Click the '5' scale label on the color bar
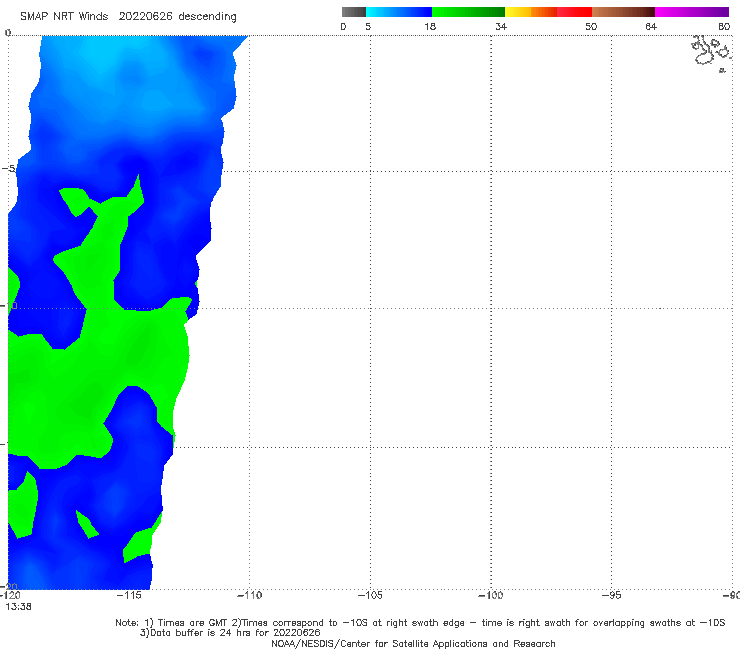The width and height of the screenshot is (740, 650). click(368, 26)
